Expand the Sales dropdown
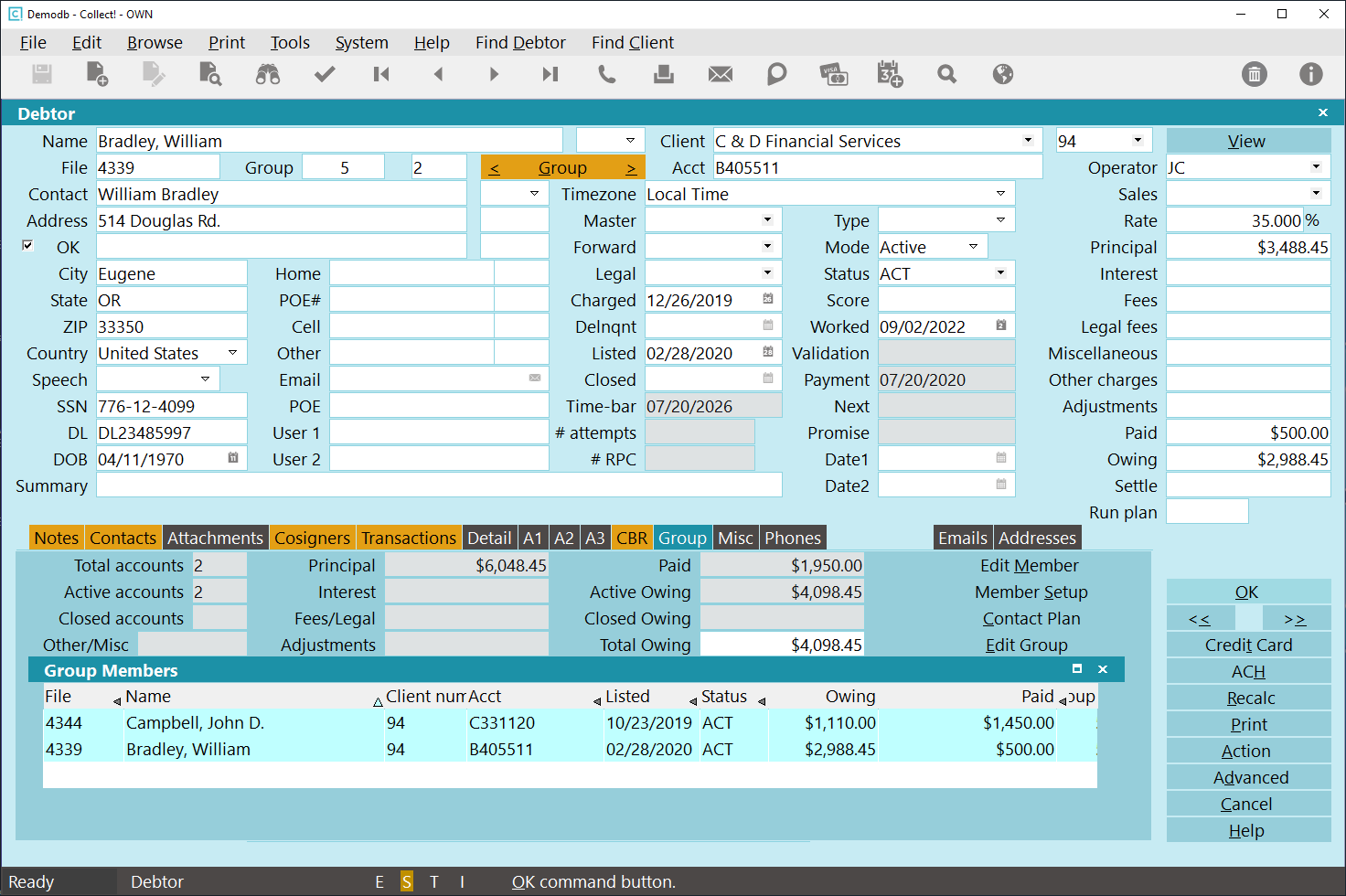The height and width of the screenshot is (896, 1346). coord(1317,193)
